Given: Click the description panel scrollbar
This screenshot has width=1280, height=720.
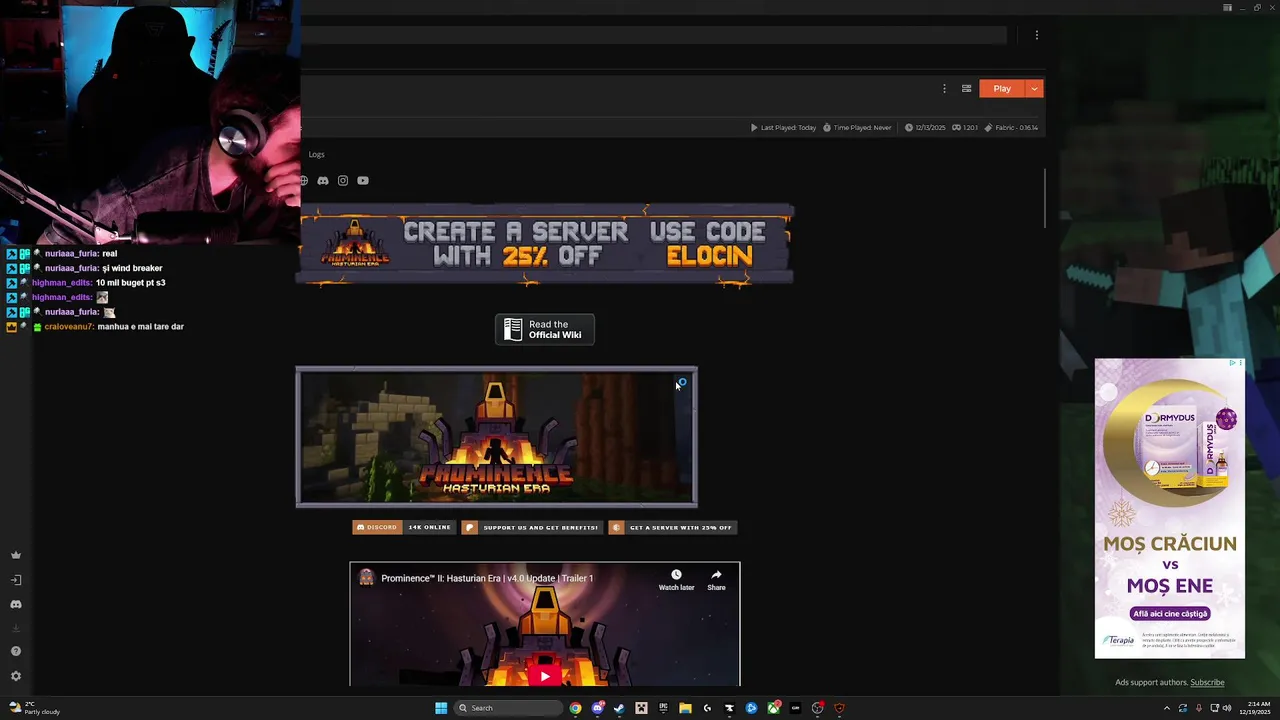Looking at the screenshot, I should pyautogui.click(x=1045, y=198).
